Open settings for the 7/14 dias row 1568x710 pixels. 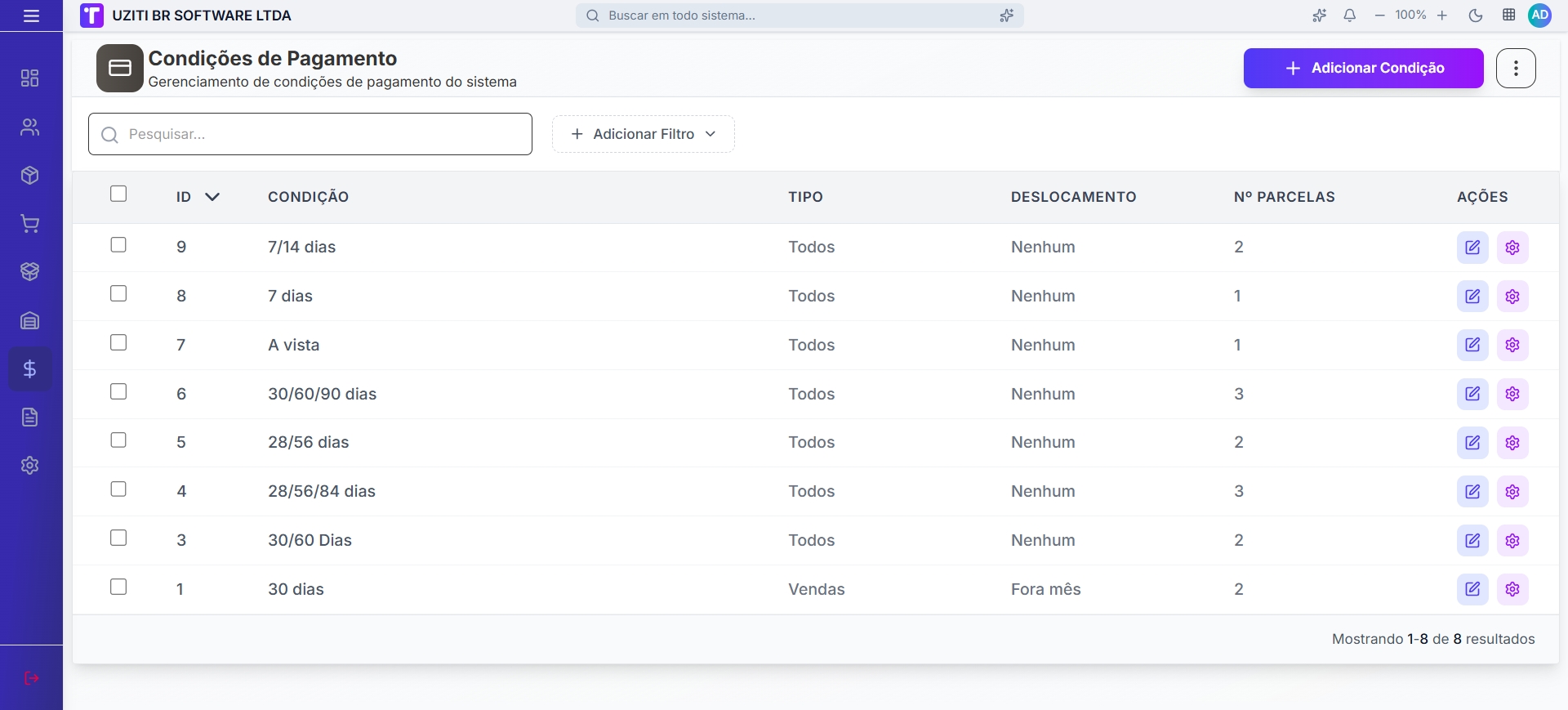[1512, 248]
